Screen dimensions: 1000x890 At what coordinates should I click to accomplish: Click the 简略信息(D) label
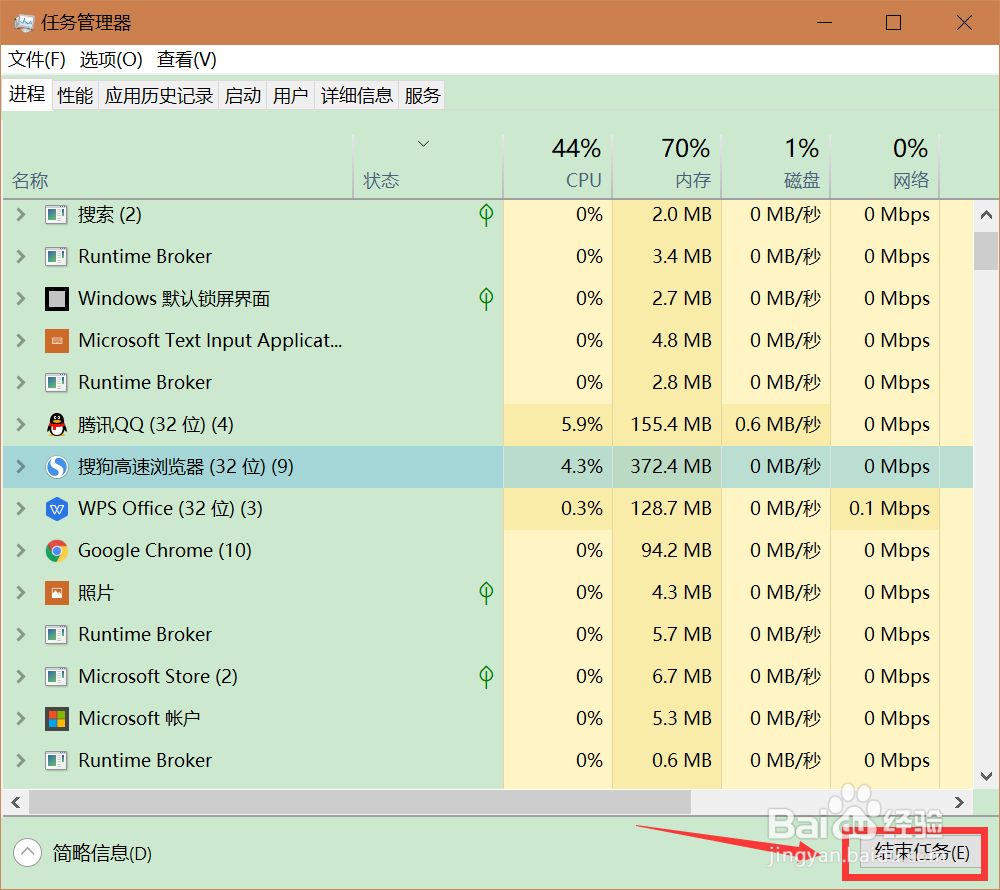pyautogui.click(x=102, y=853)
